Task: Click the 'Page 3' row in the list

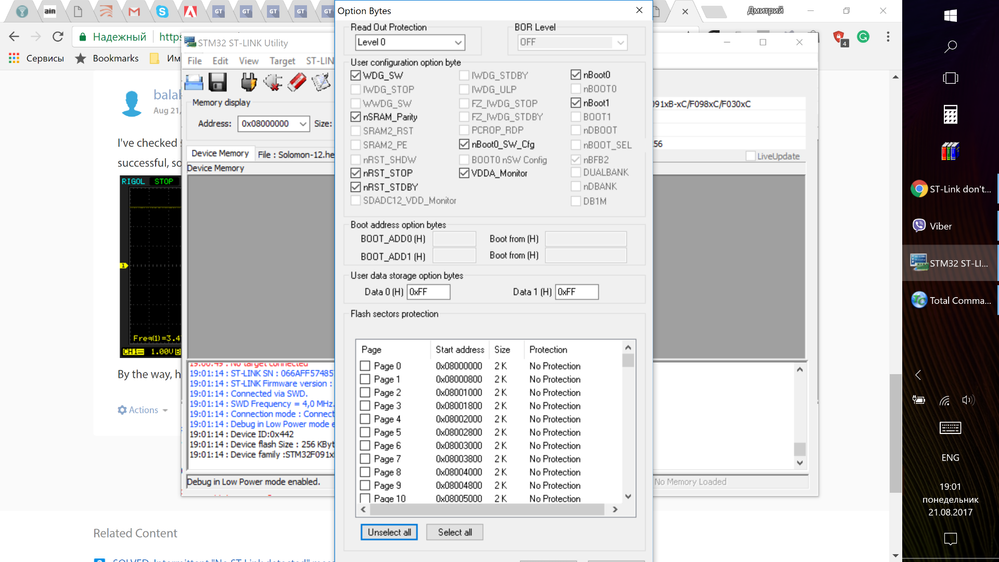Action: click(489, 406)
